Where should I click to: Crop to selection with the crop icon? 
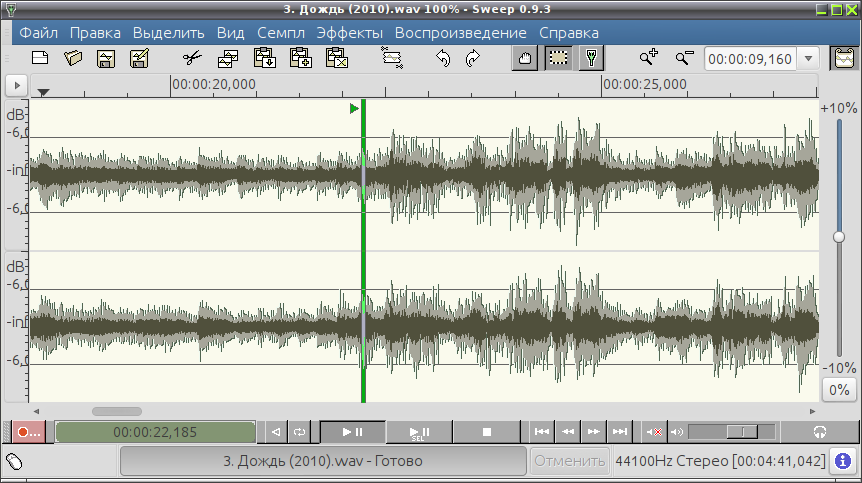pos(393,58)
